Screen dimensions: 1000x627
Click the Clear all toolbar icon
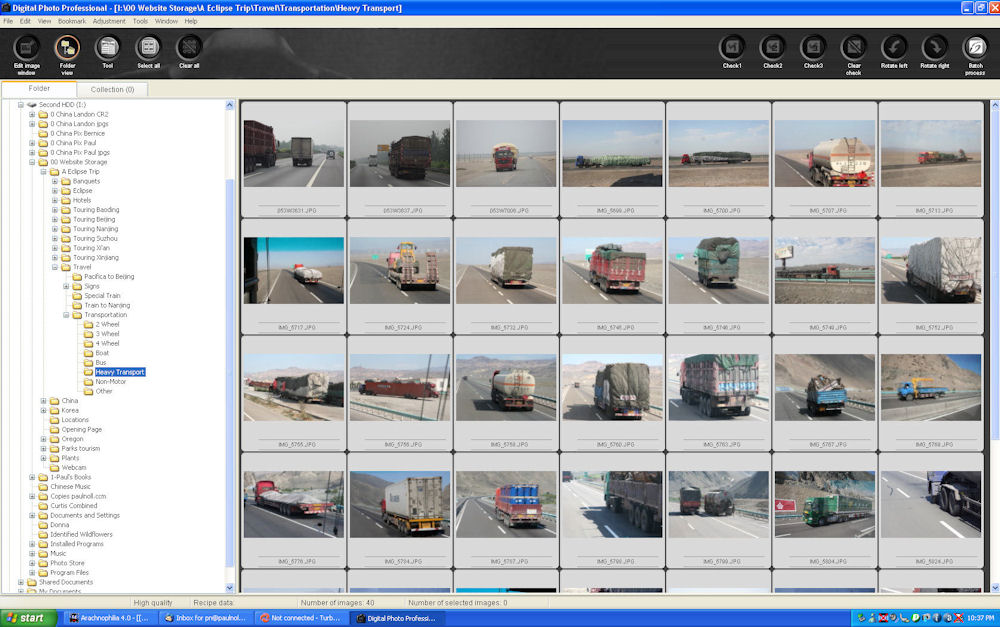point(189,48)
